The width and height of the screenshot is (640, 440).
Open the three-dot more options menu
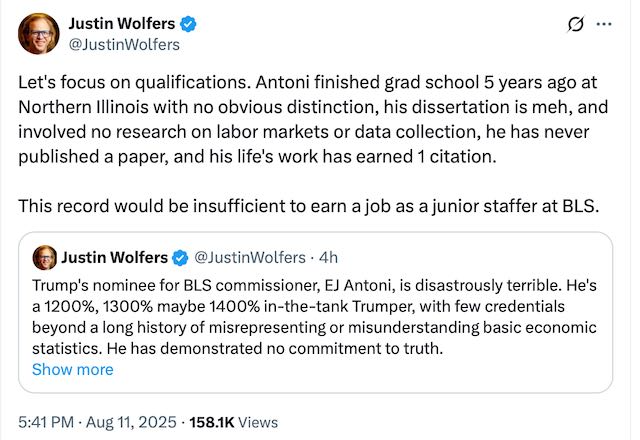pyautogui.click(x=604, y=24)
